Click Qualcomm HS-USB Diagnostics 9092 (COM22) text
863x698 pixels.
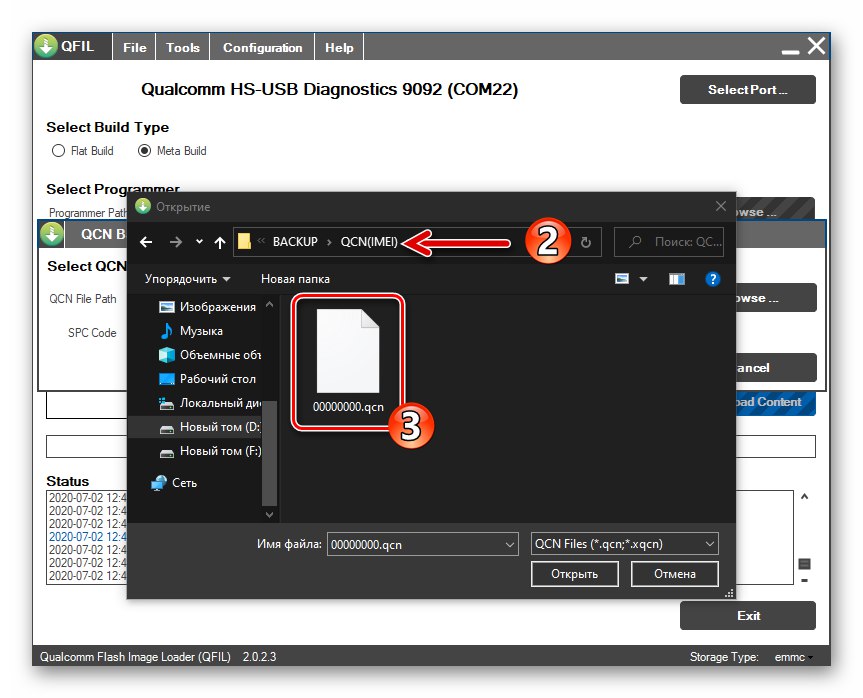[330, 90]
